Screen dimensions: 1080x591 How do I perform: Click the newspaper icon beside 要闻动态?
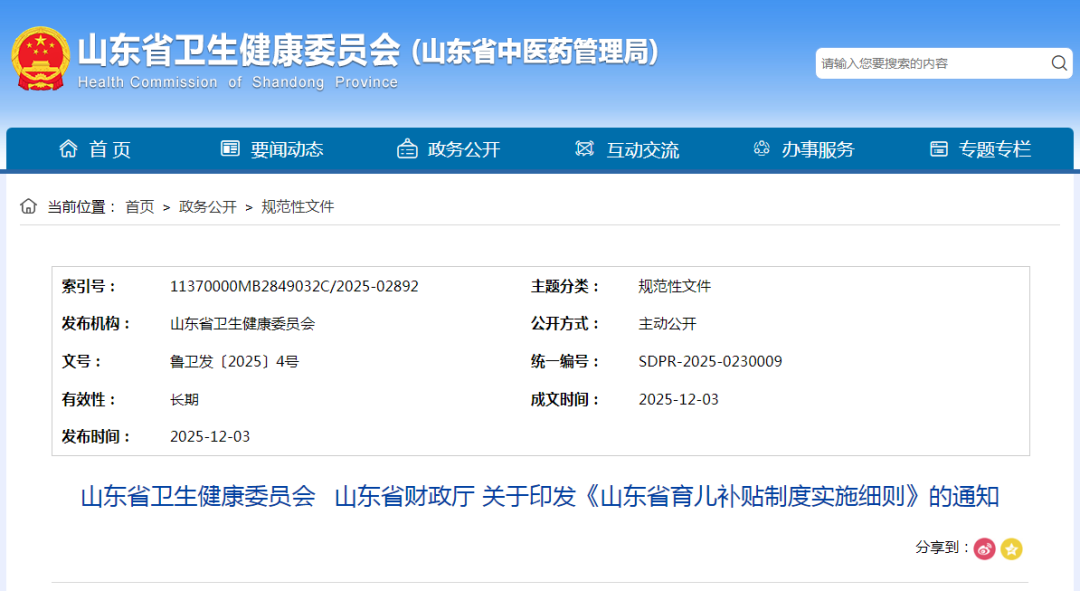(x=230, y=149)
